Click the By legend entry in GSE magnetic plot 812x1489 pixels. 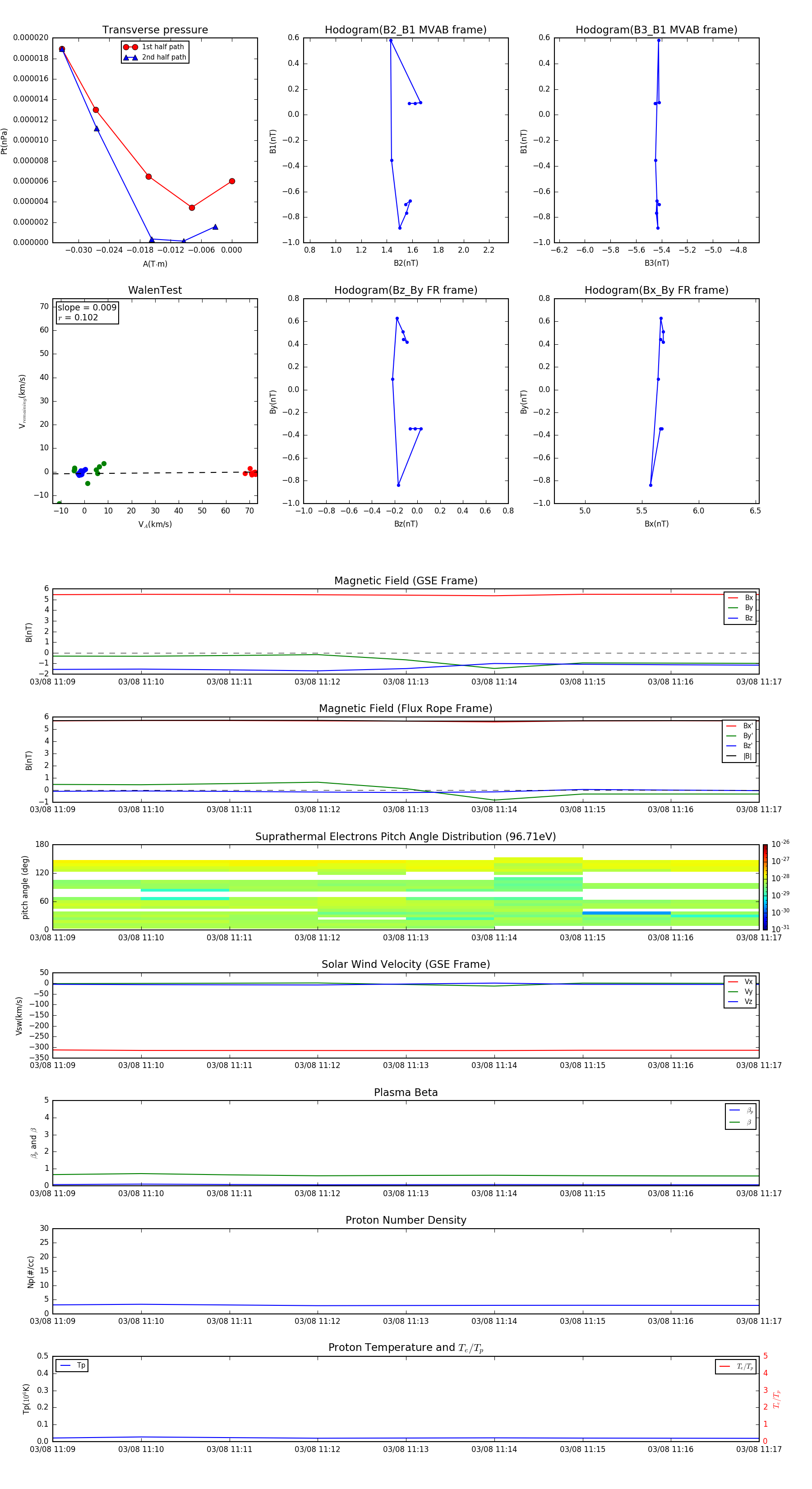[x=740, y=607]
